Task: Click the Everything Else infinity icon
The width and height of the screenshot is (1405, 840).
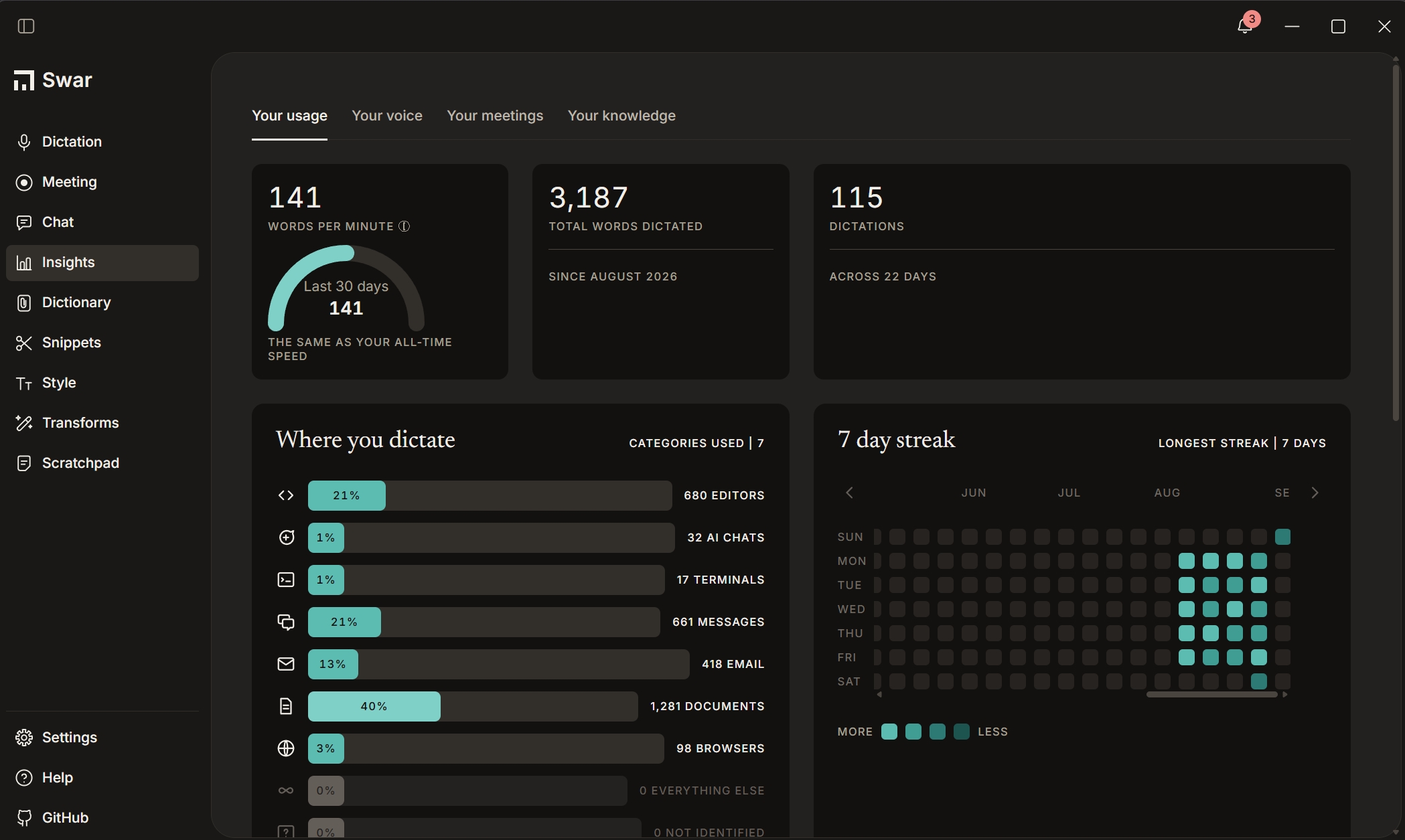Action: tap(286, 790)
